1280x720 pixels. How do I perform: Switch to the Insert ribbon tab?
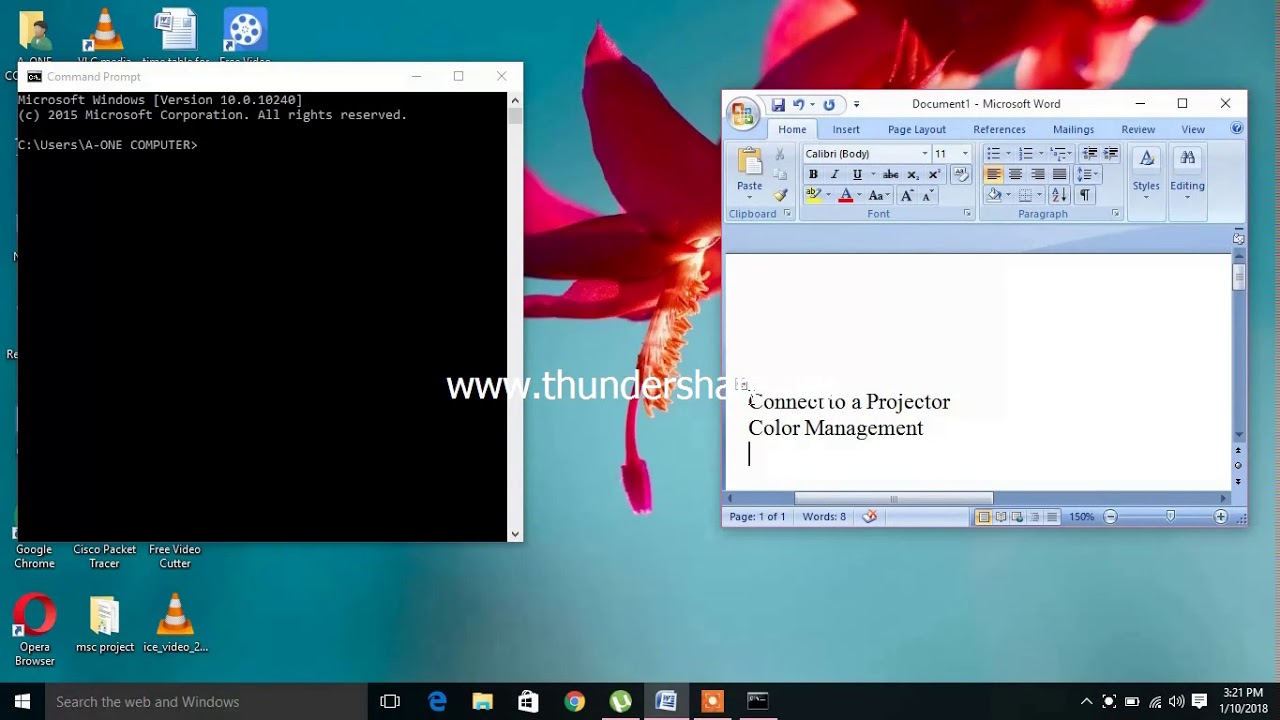[x=846, y=129]
